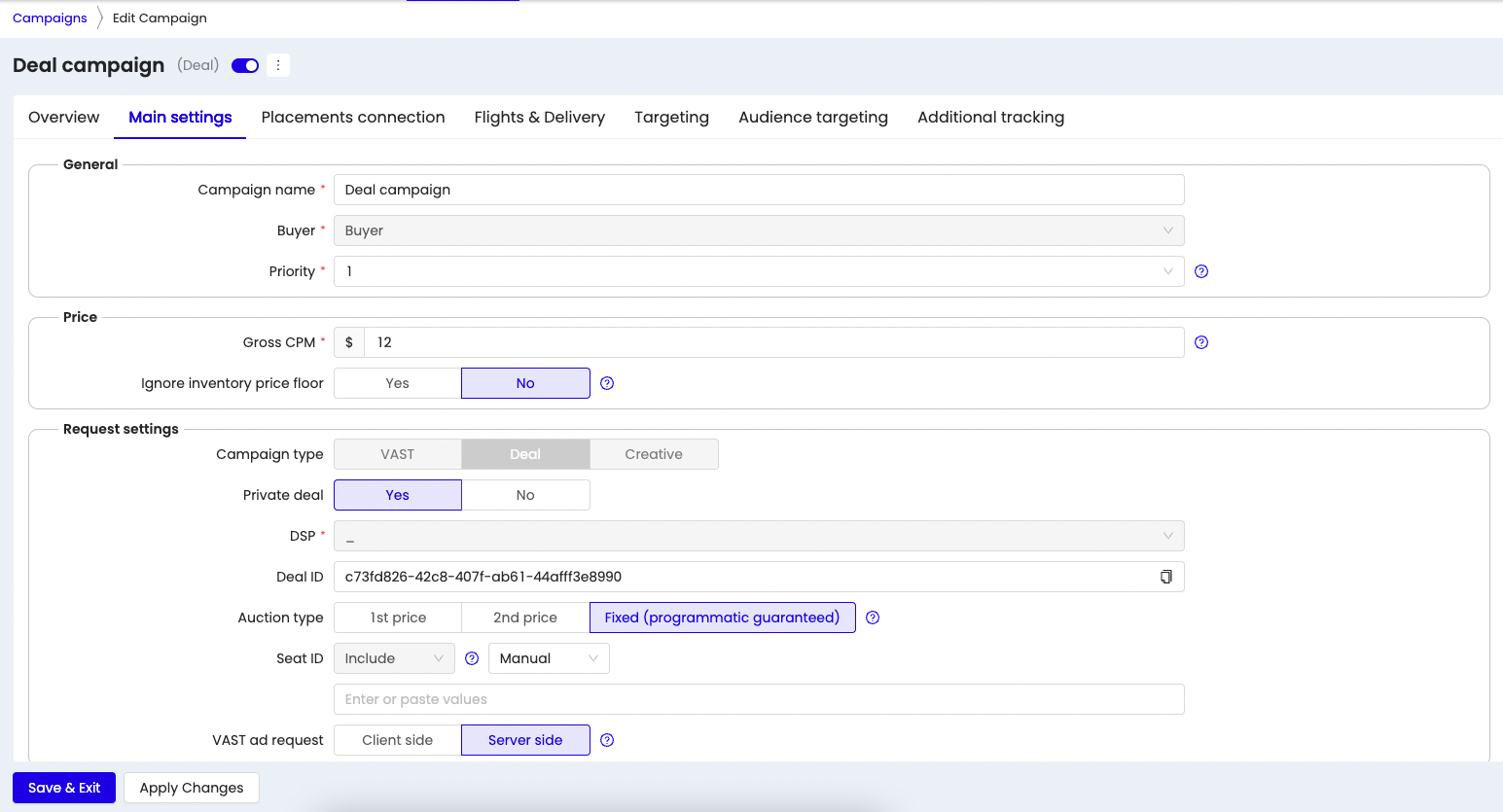Open the Seat ID Include dropdown
1503x812 pixels.
tap(394, 658)
